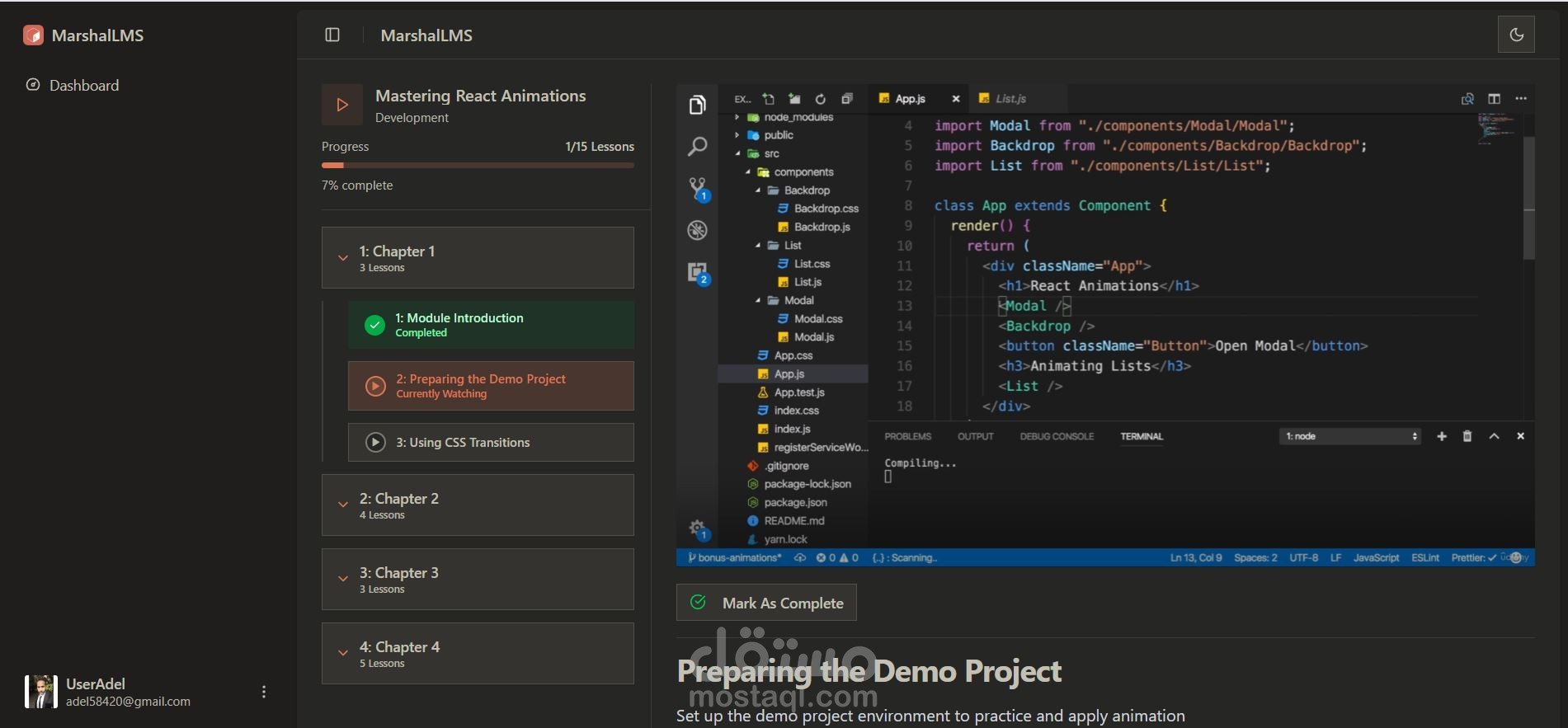Expand Chapter 2 section

[x=478, y=505]
